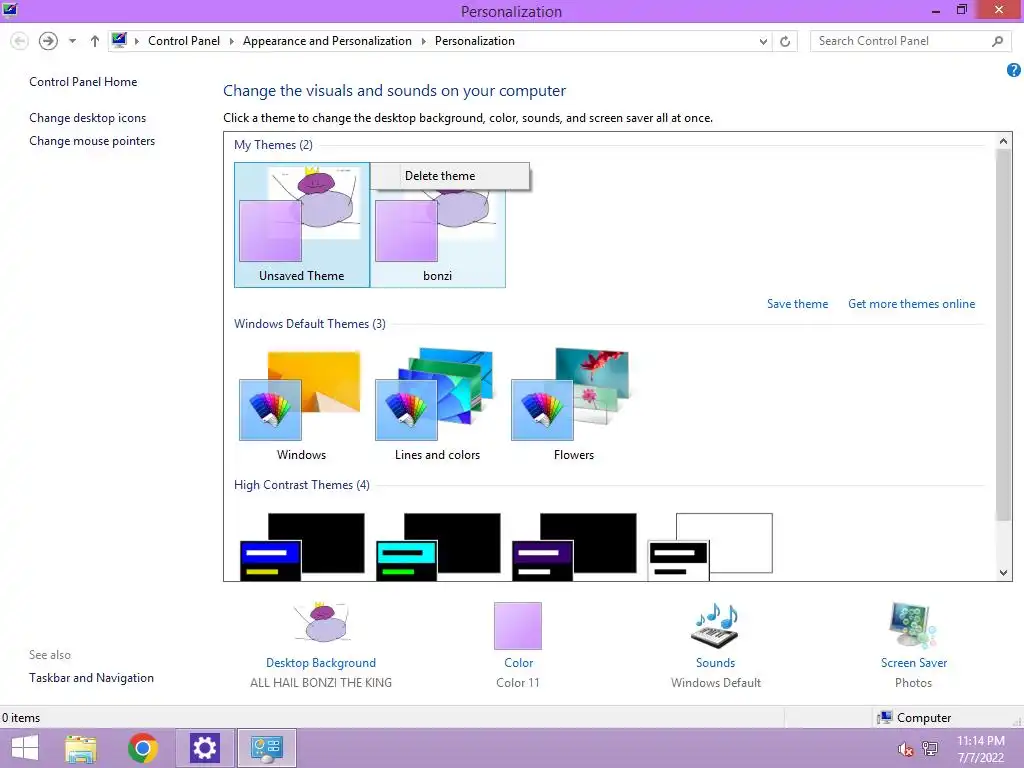This screenshot has width=1024, height=768.
Task: Click Get more themes online
Action: pos(912,304)
